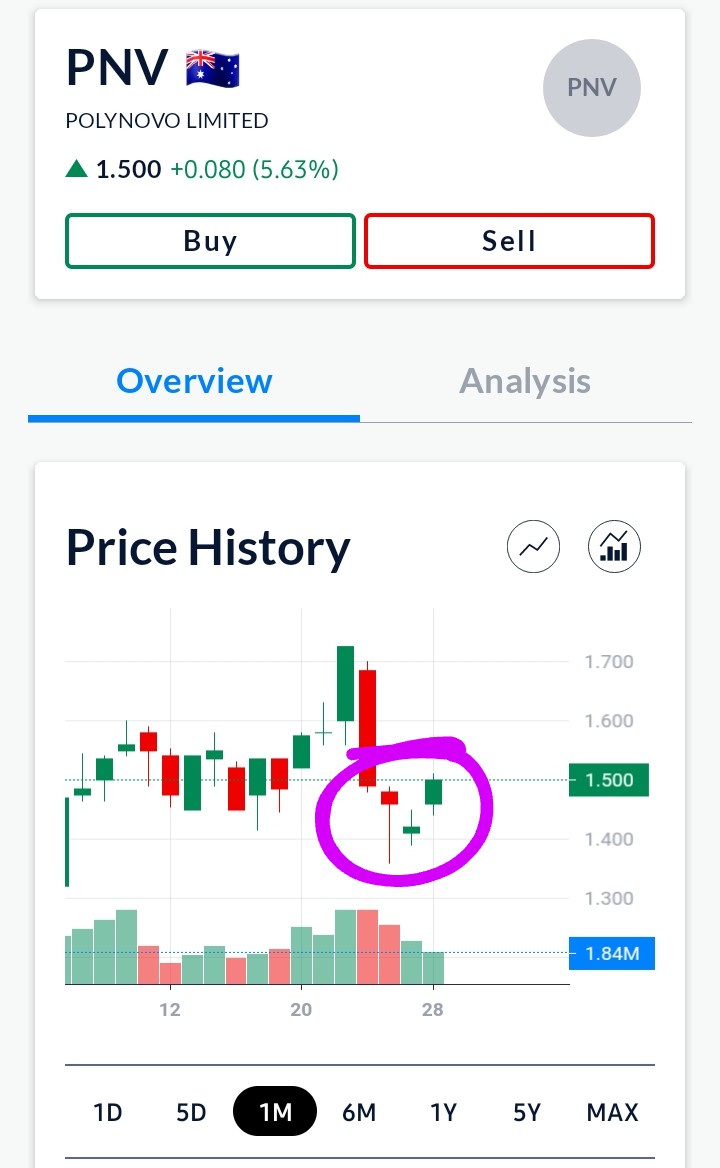Click the last green candlestick on chart
Image resolution: width=720 pixels, height=1168 pixels.
pos(433,792)
